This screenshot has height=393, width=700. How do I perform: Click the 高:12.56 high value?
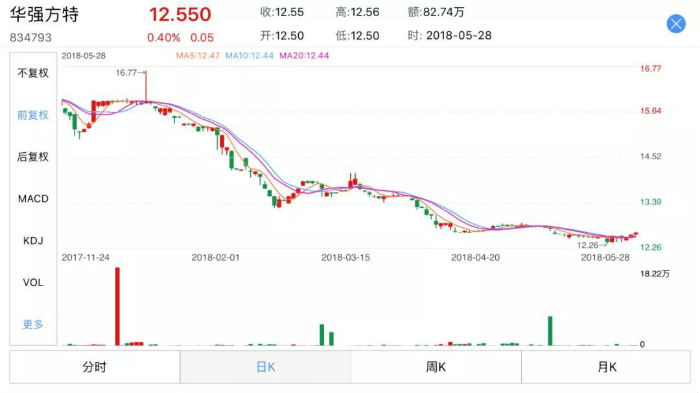click(357, 12)
